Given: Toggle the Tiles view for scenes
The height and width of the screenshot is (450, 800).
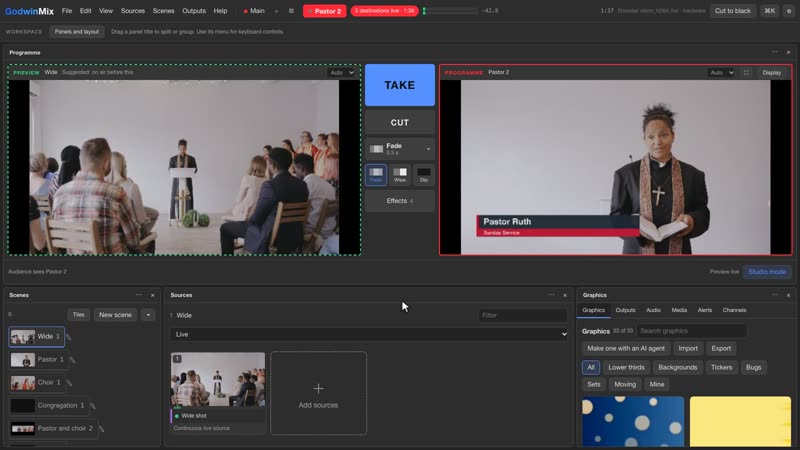Looking at the screenshot, I should click(x=78, y=315).
